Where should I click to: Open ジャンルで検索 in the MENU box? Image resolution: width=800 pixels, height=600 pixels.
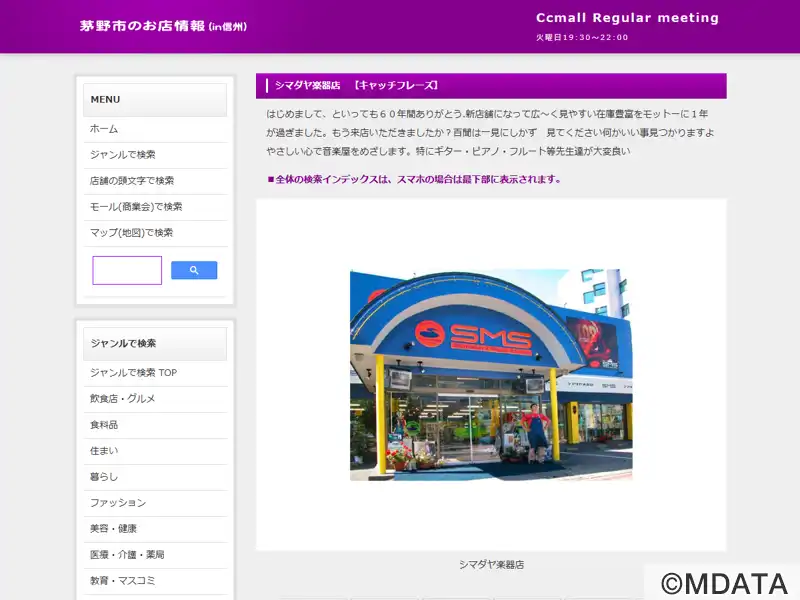coord(155,155)
